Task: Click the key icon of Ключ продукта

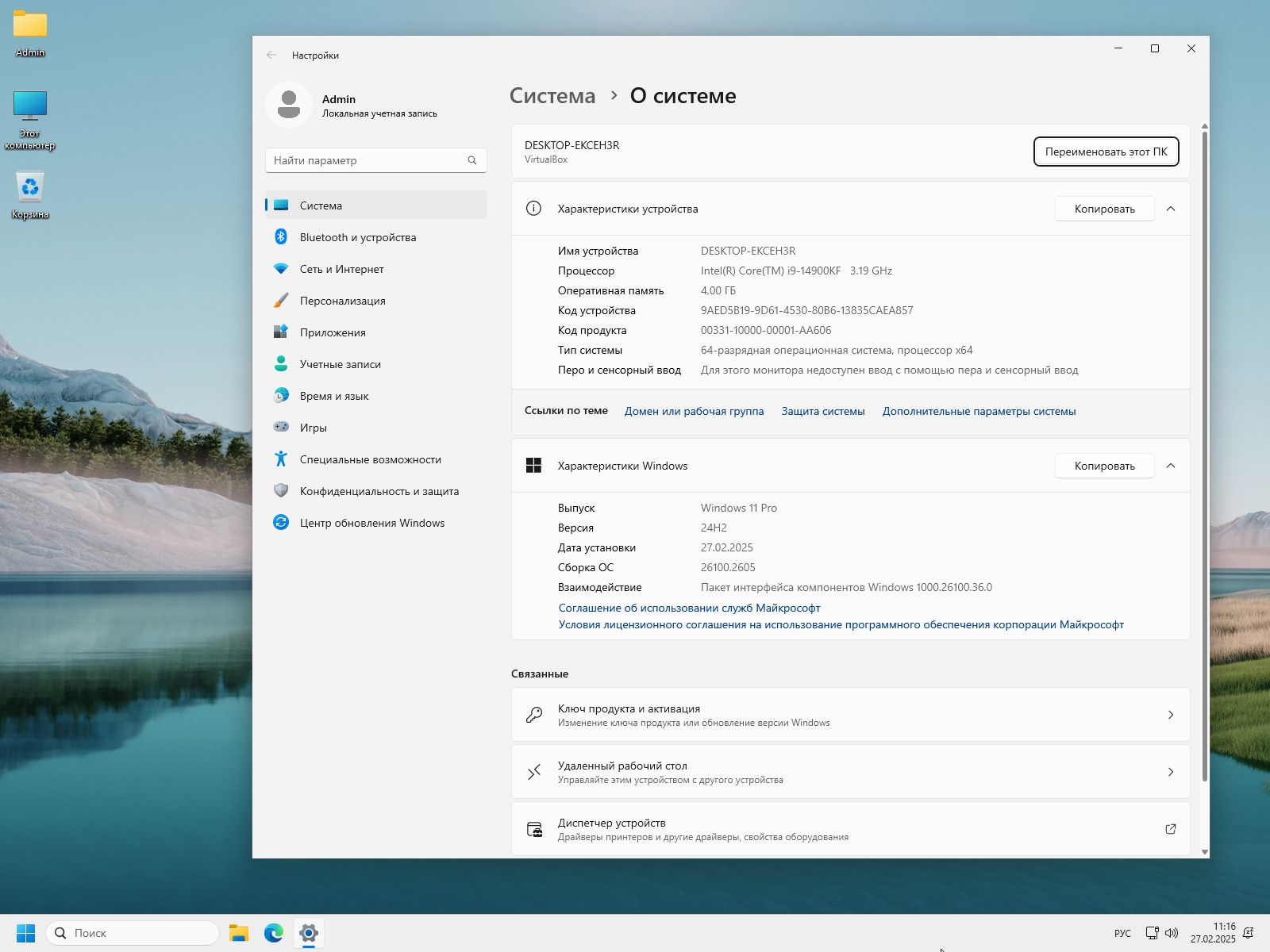Action: click(x=534, y=715)
